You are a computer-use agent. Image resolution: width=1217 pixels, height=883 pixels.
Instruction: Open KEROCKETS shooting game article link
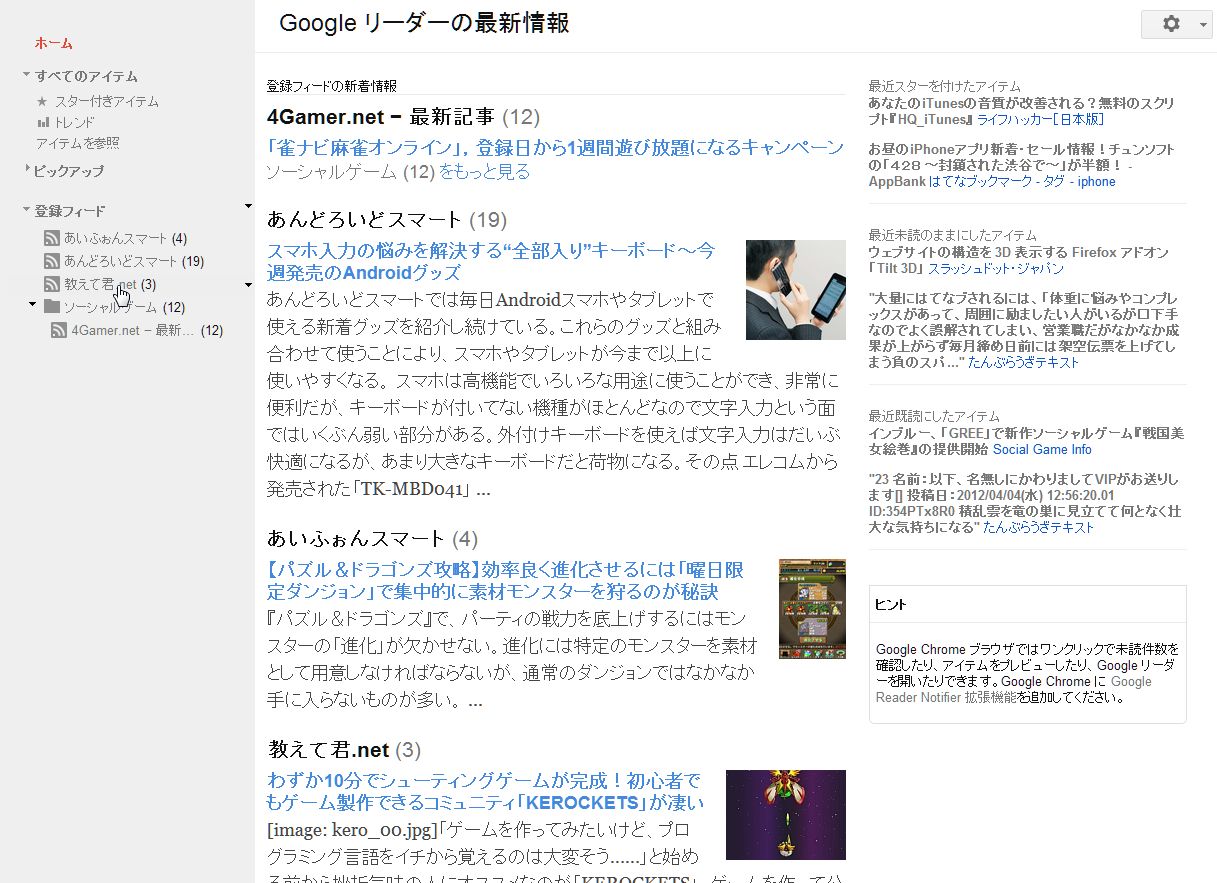485,791
